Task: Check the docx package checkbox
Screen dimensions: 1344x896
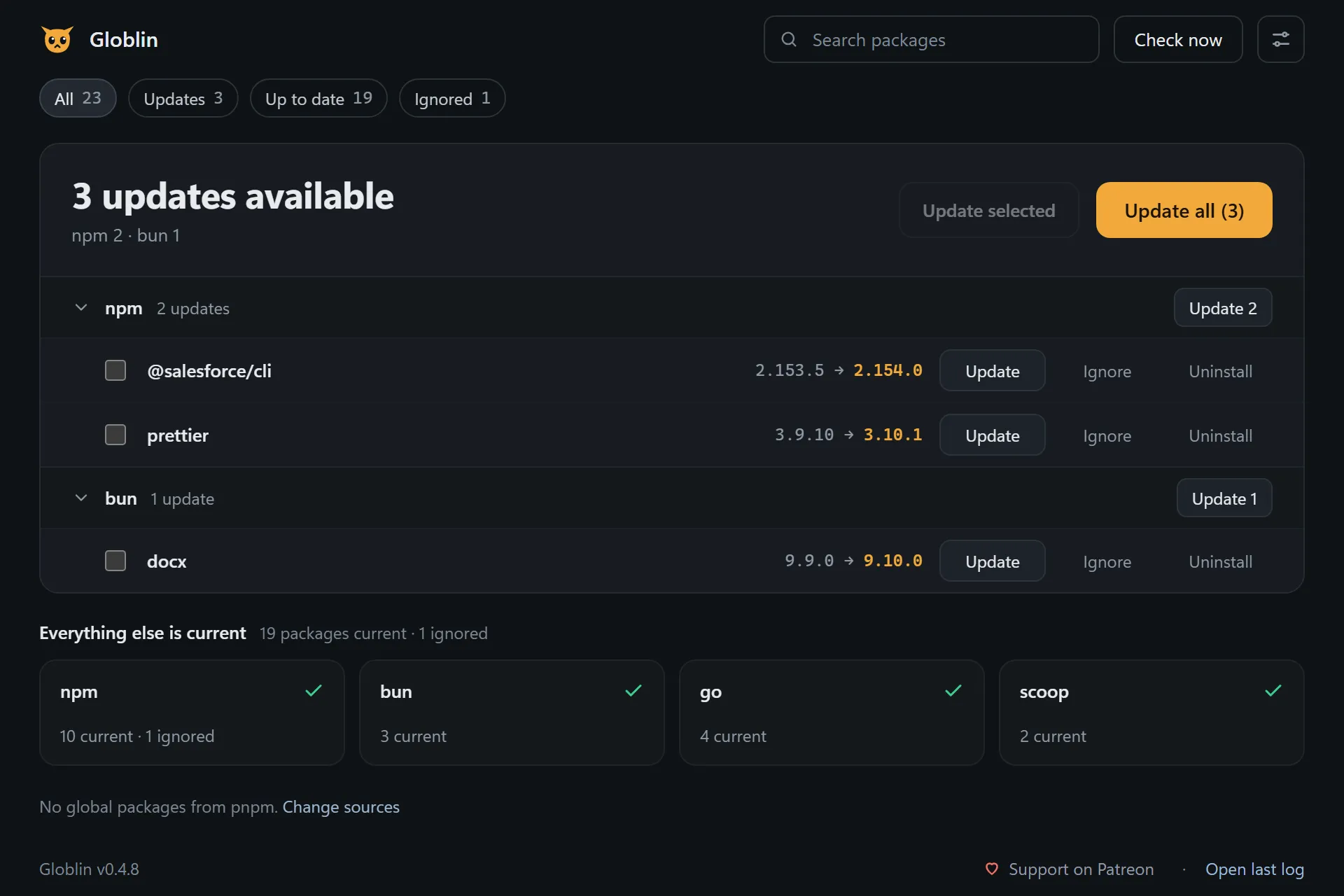Action: click(115, 561)
